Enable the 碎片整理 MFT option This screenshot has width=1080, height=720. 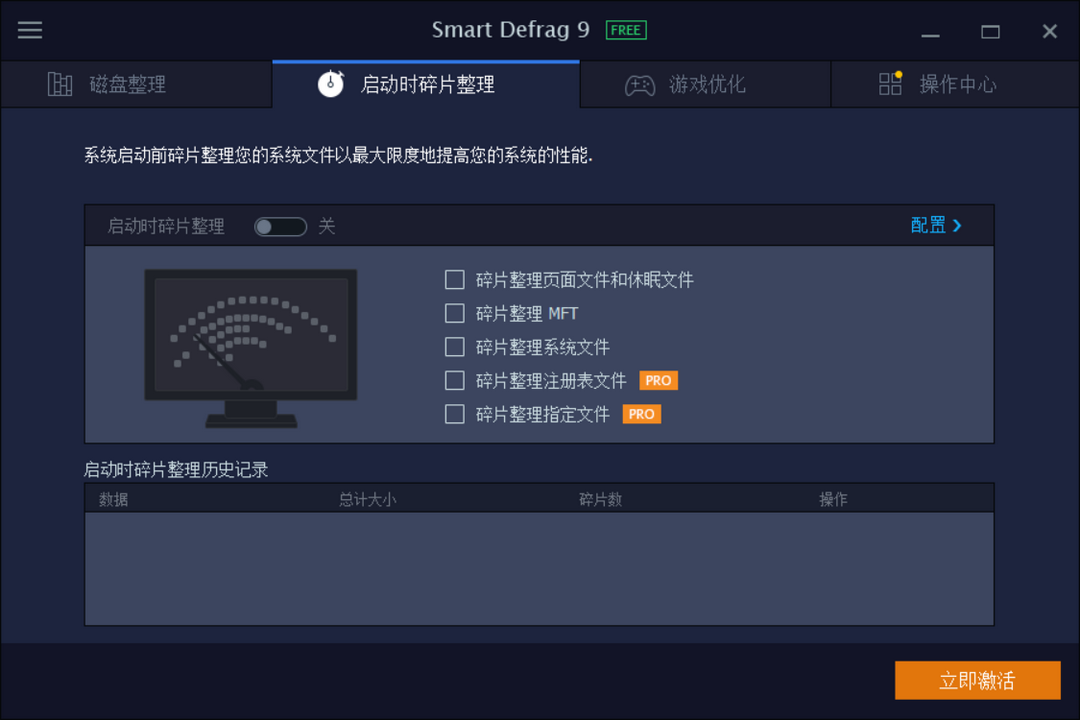pyautogui.click(x=454, y=313)
